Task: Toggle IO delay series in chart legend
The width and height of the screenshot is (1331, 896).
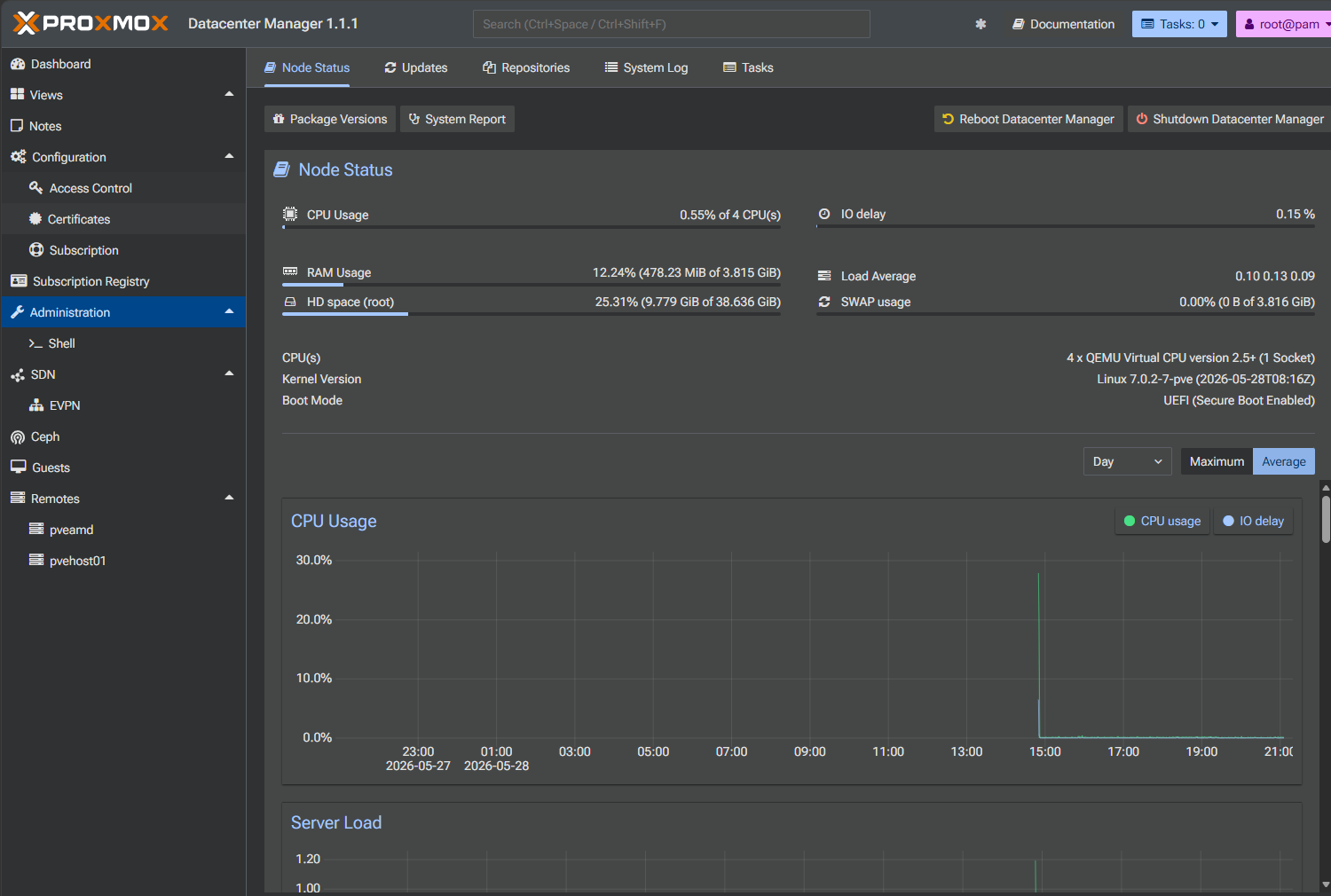Action: (x=1253, y=521)
